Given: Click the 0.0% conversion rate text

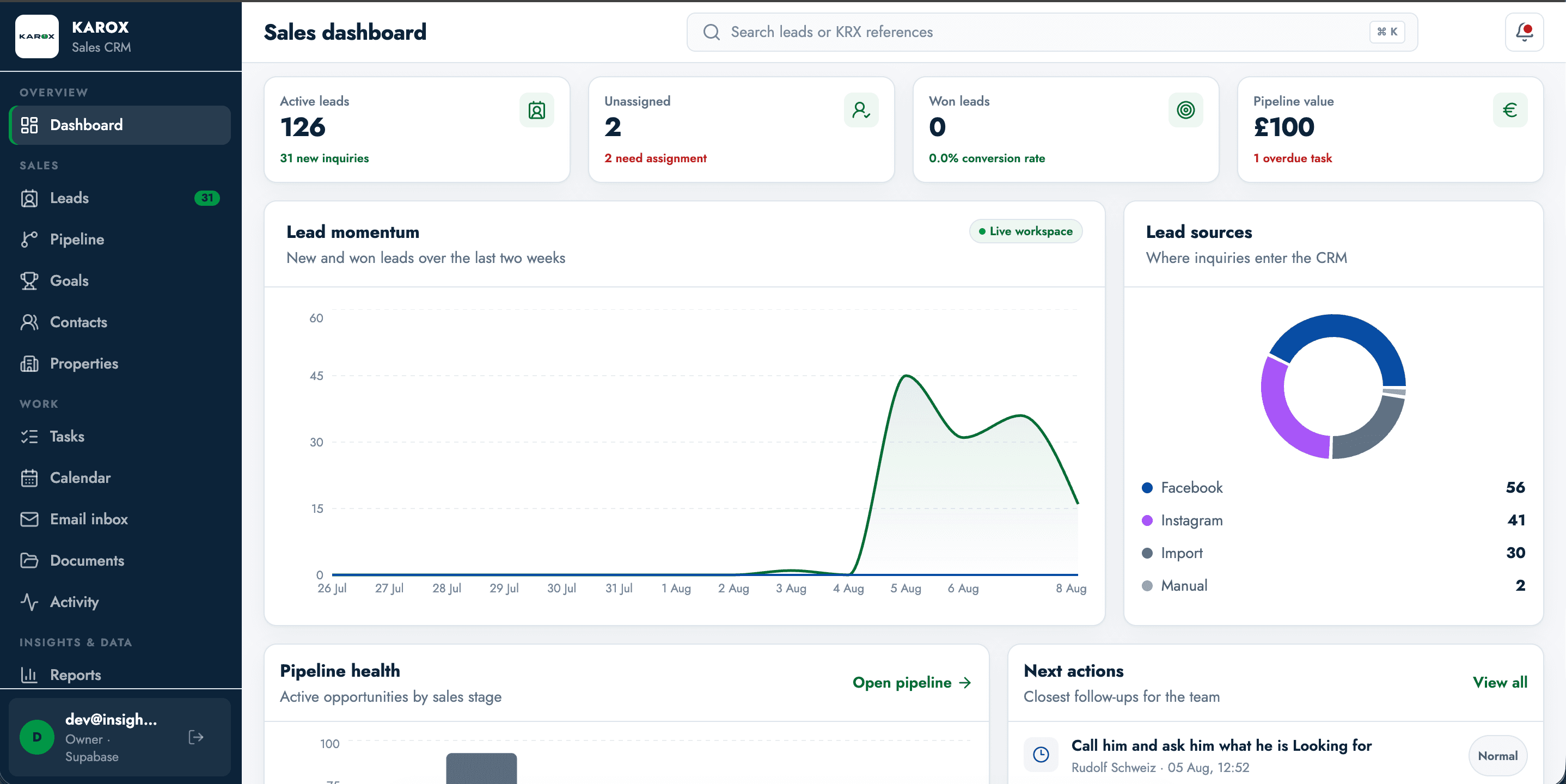Looking at the screenshot, I should (x=987, y=158).
